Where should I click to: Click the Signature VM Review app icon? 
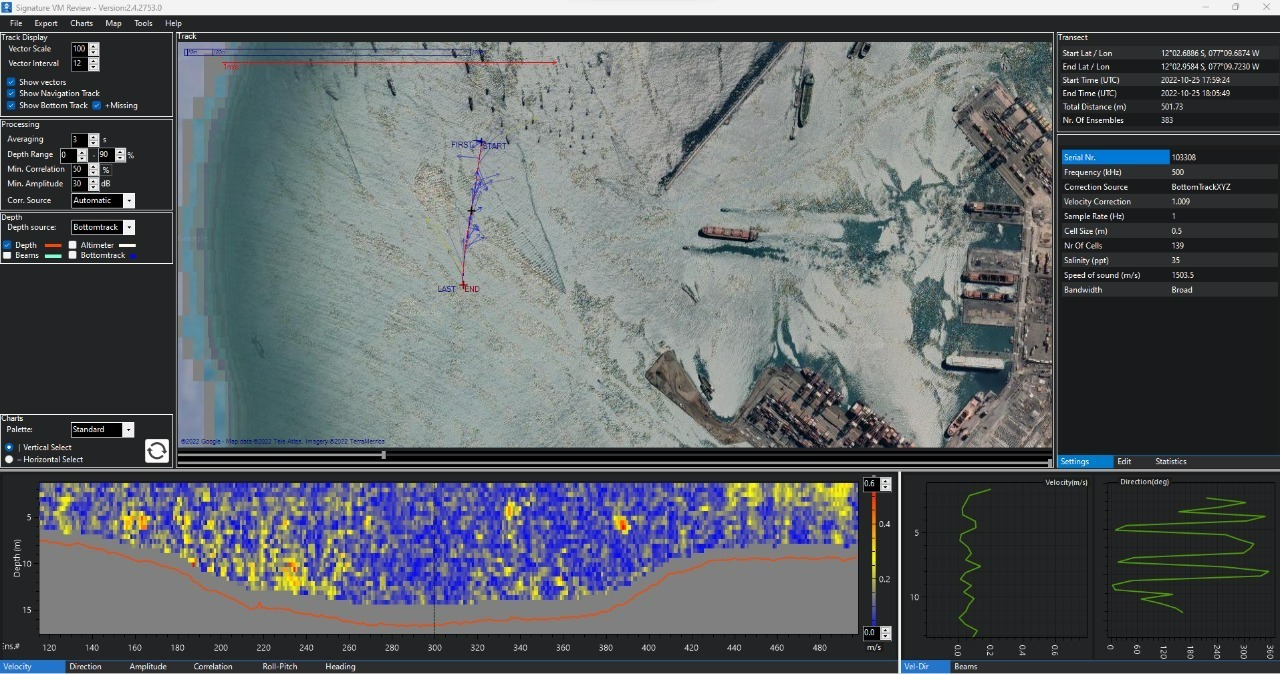pyautogui.click(x=7, y=7)
